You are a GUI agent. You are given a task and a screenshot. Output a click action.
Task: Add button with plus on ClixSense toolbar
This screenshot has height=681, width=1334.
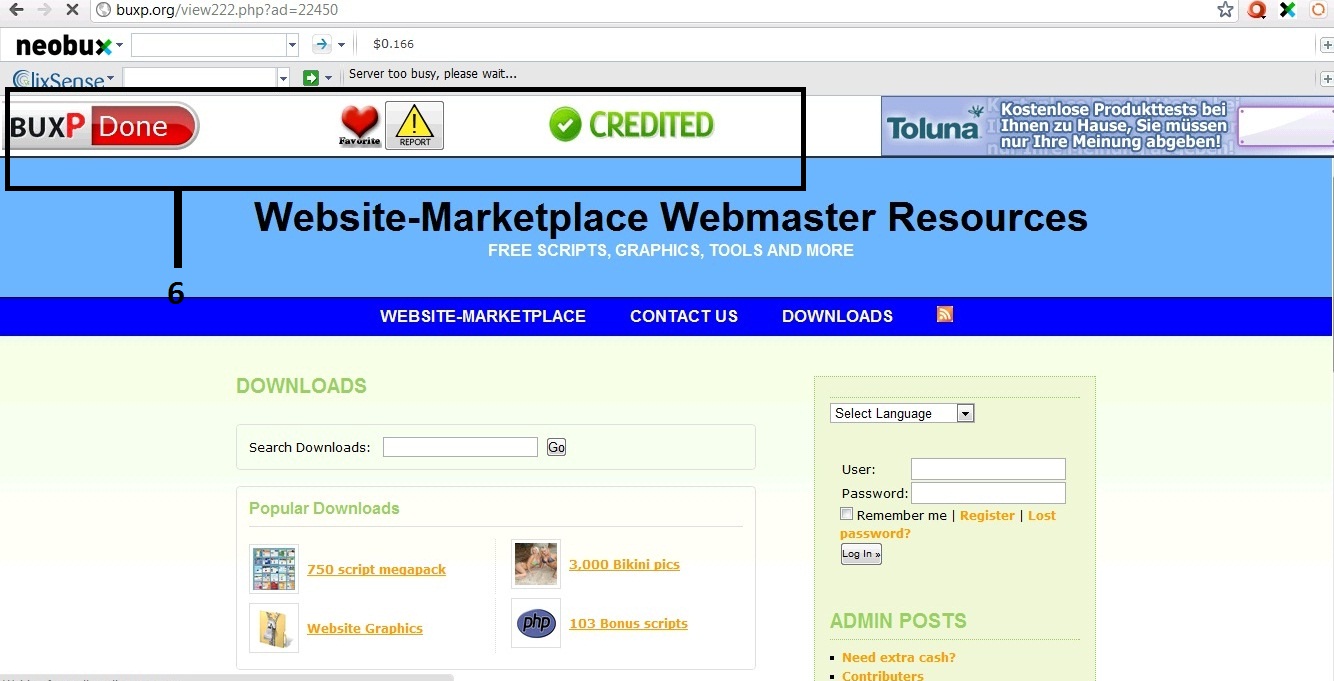coord(1326,78)
